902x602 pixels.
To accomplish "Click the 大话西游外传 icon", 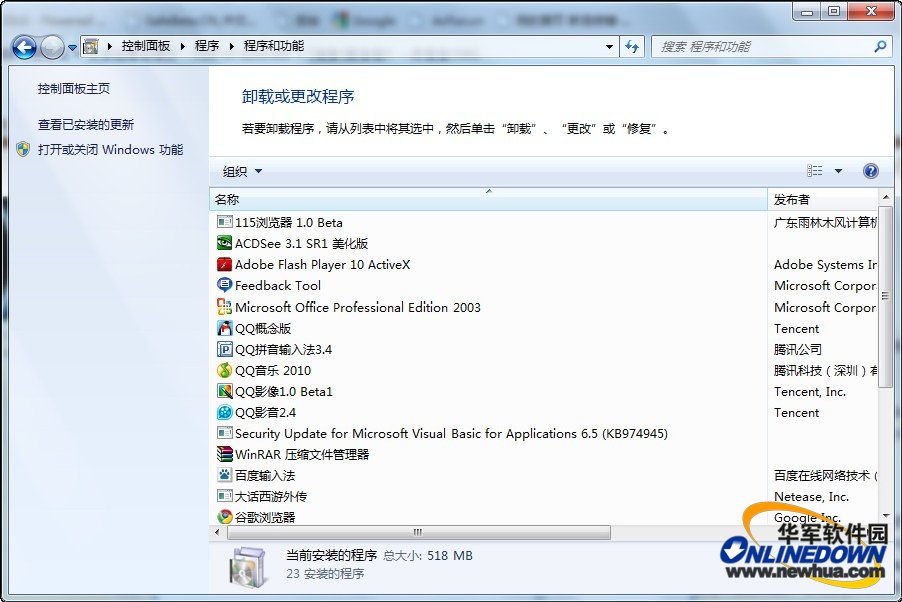I will (x=224, y=496).
